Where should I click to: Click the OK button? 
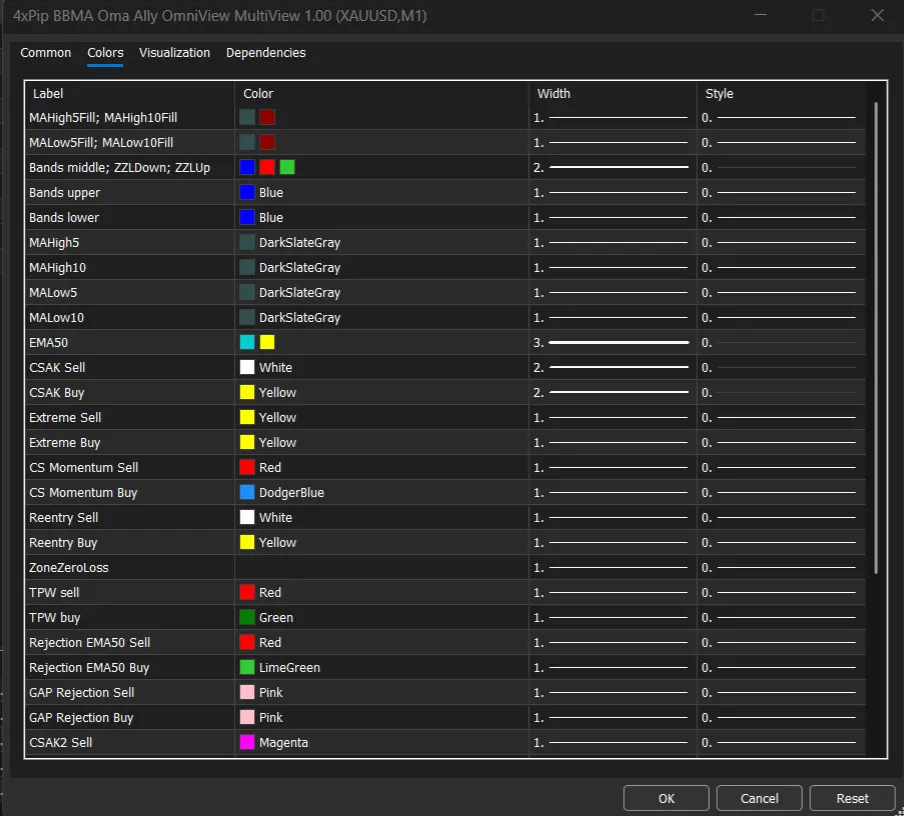click(666, 798)
